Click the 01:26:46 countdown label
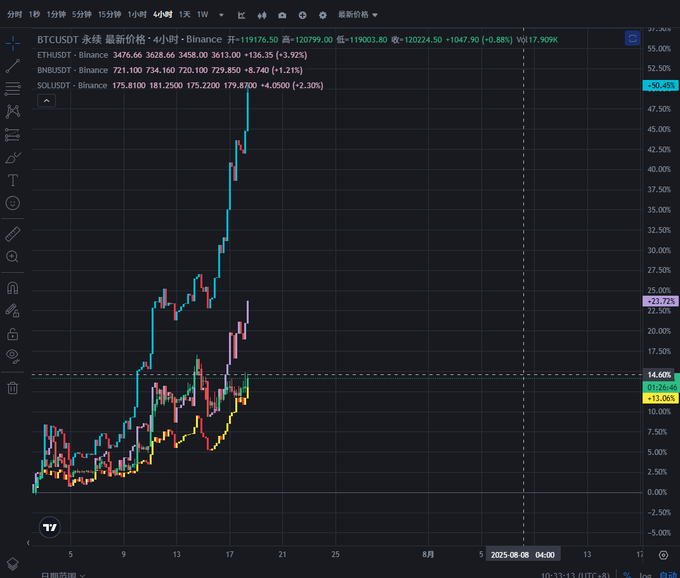The image size is (680, 578). pyautogui.click(x=661, y=387)
